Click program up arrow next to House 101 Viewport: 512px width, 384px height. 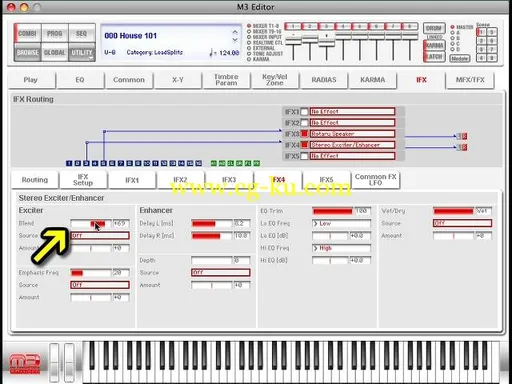click(x=235, y=32)
